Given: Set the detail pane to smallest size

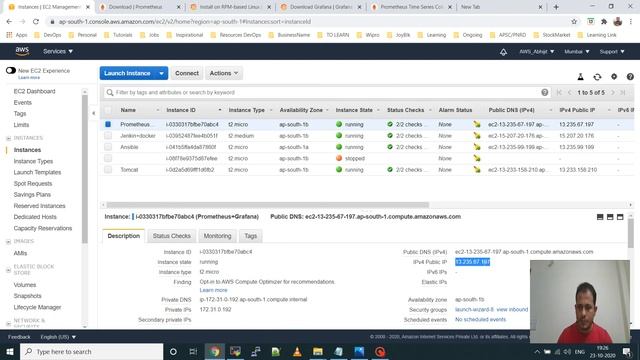Looking at the screenshot, I should [x=600, y=217].
